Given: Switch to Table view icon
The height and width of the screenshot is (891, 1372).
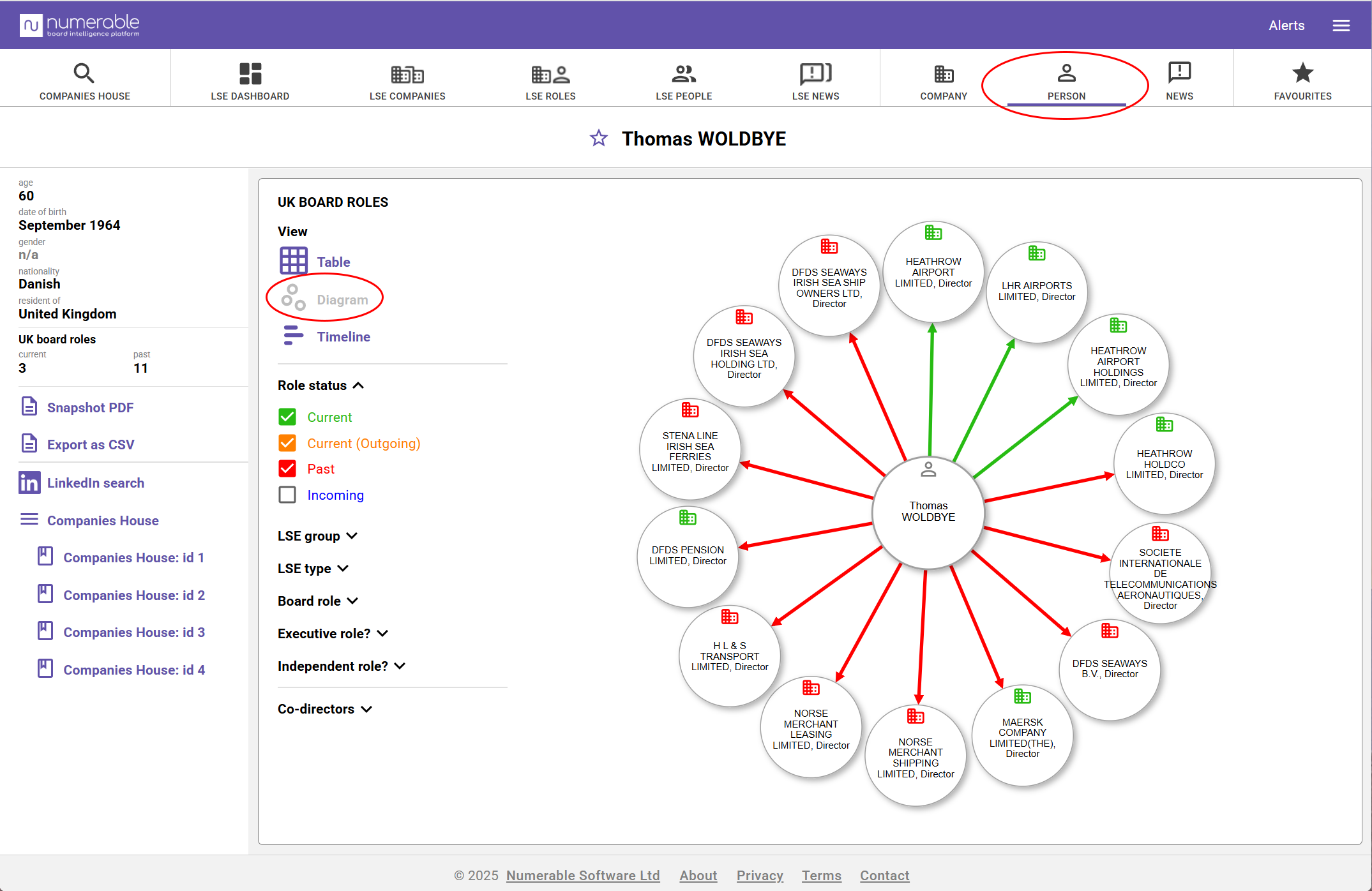Looking at the screenshot, I should (293, 261).
